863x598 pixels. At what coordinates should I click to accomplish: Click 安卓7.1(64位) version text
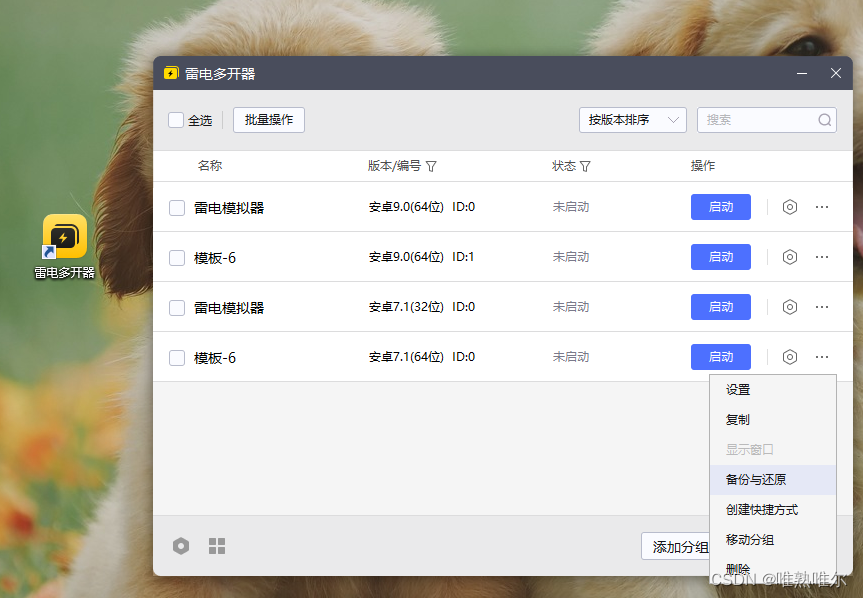coord(406,357)
